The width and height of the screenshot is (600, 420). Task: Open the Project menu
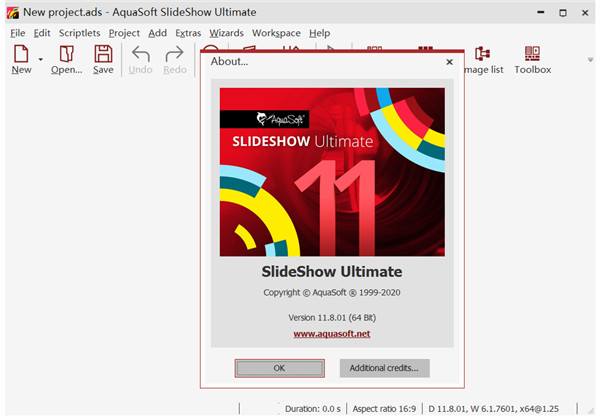124,33
